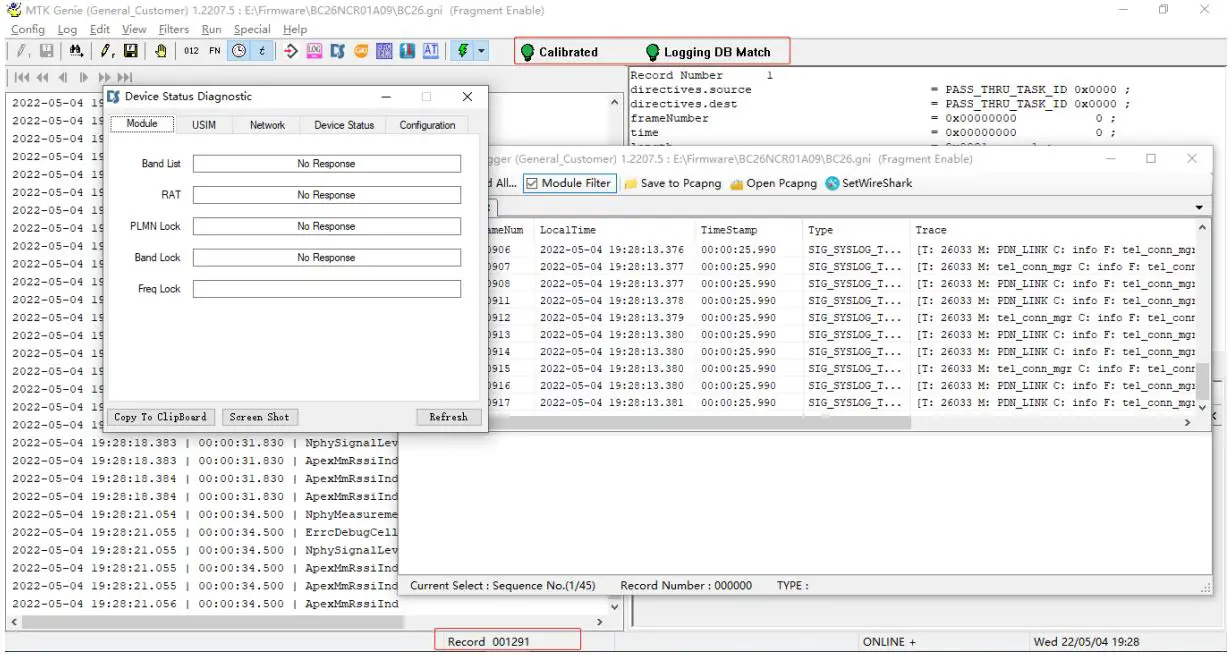Click the empty Freq Lock field
1230x655 pixels.
[x=326, y=289]
